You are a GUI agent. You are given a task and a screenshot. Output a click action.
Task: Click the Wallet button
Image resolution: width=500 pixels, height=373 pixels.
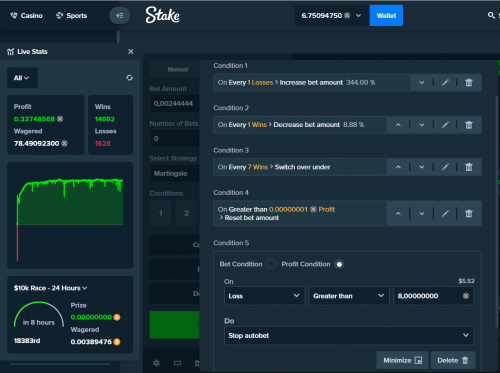(x=386, y=15)
